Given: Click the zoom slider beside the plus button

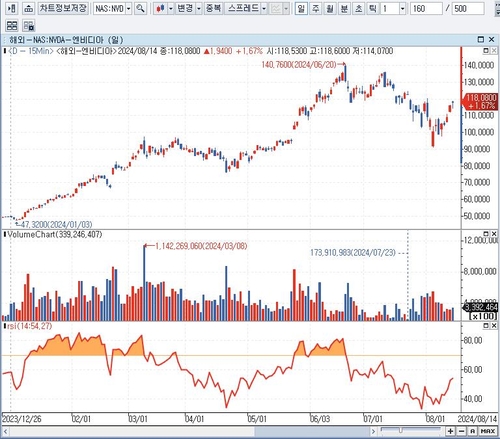Looking at the screenshot, I should 411,431.
